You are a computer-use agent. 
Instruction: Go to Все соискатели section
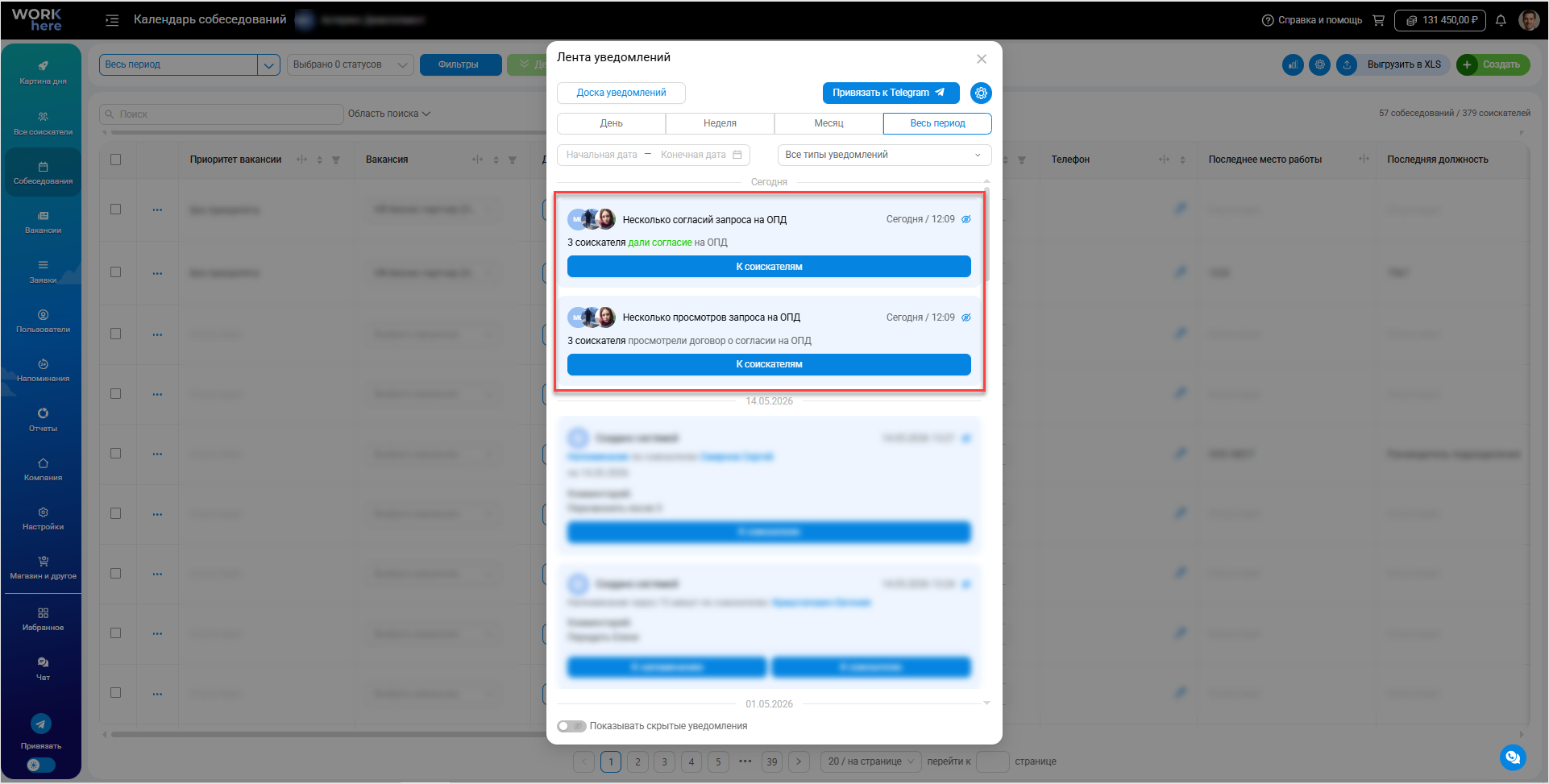[43, 123]
